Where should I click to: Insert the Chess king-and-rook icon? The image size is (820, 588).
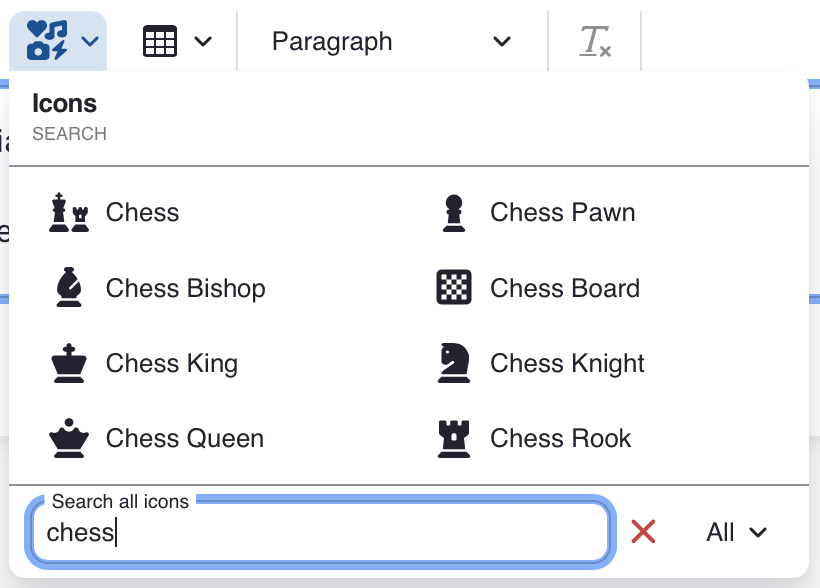pos(69,213)
